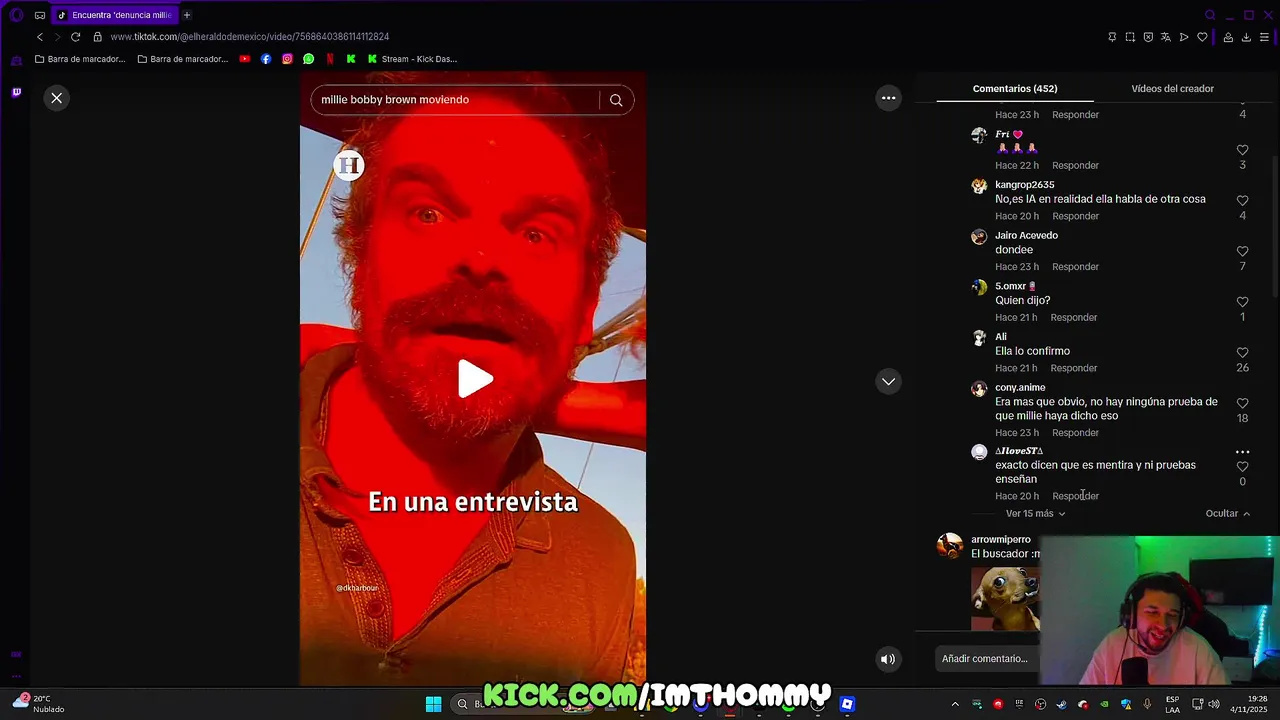Click the Twitch icon in Opera sidebar

tap(16, 92)
